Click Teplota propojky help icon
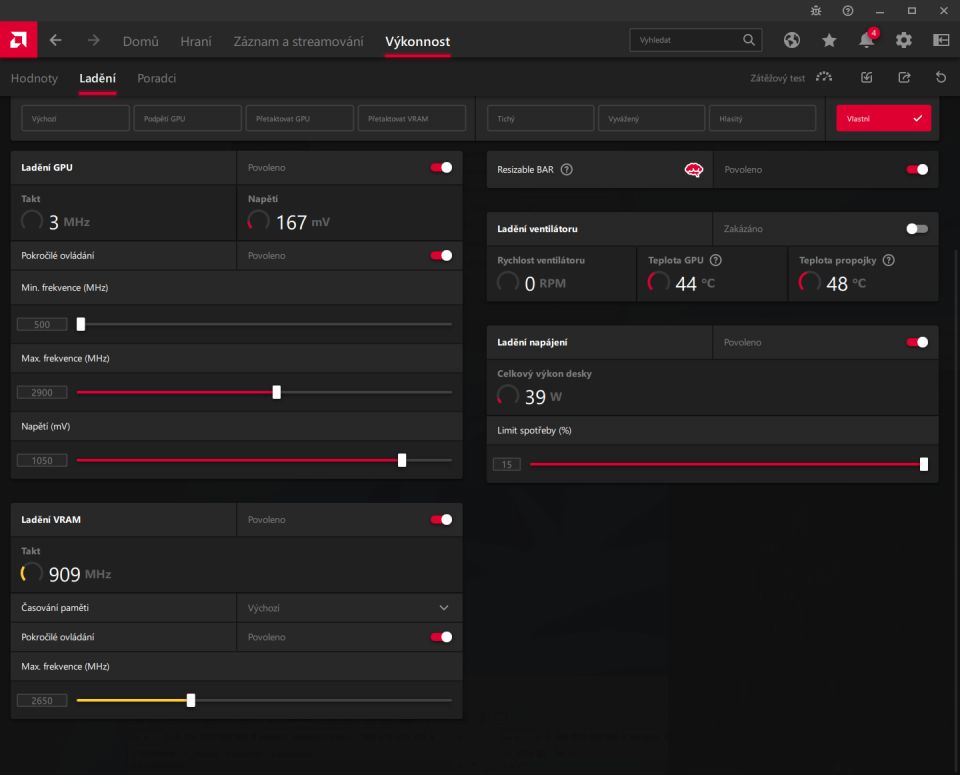 [888, 260]
